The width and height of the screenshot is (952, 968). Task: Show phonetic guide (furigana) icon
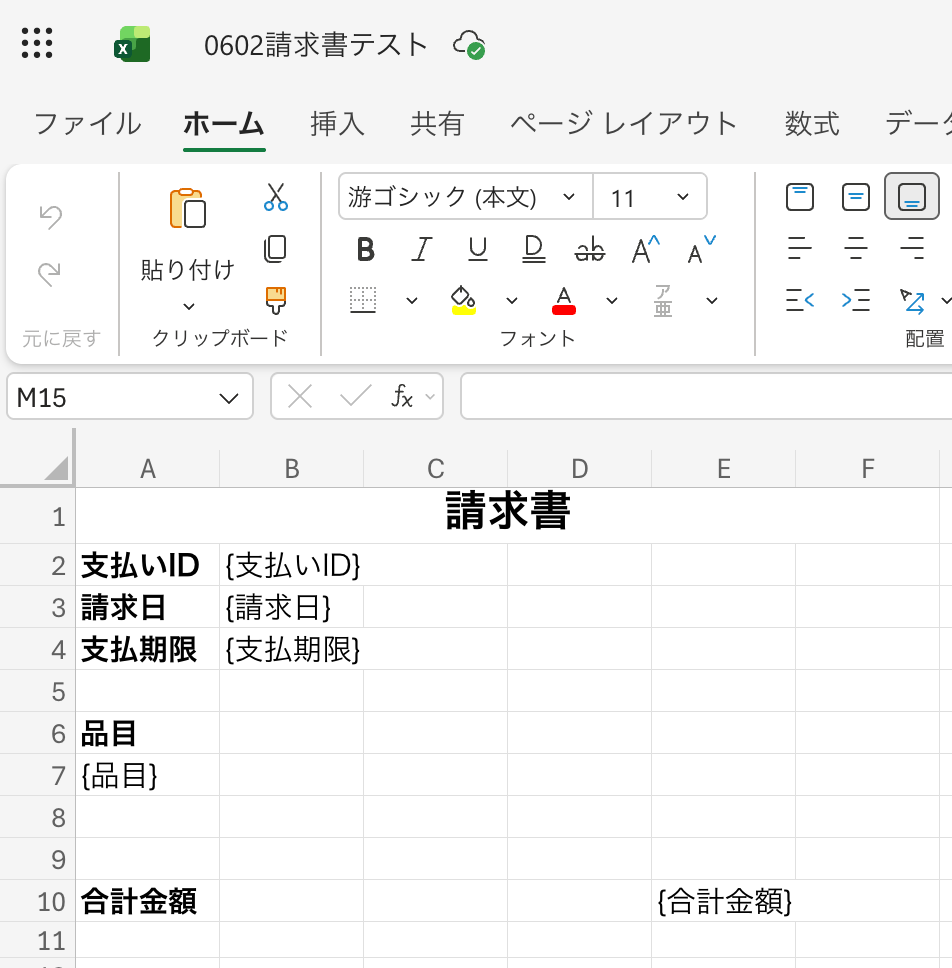coord(663,301)
